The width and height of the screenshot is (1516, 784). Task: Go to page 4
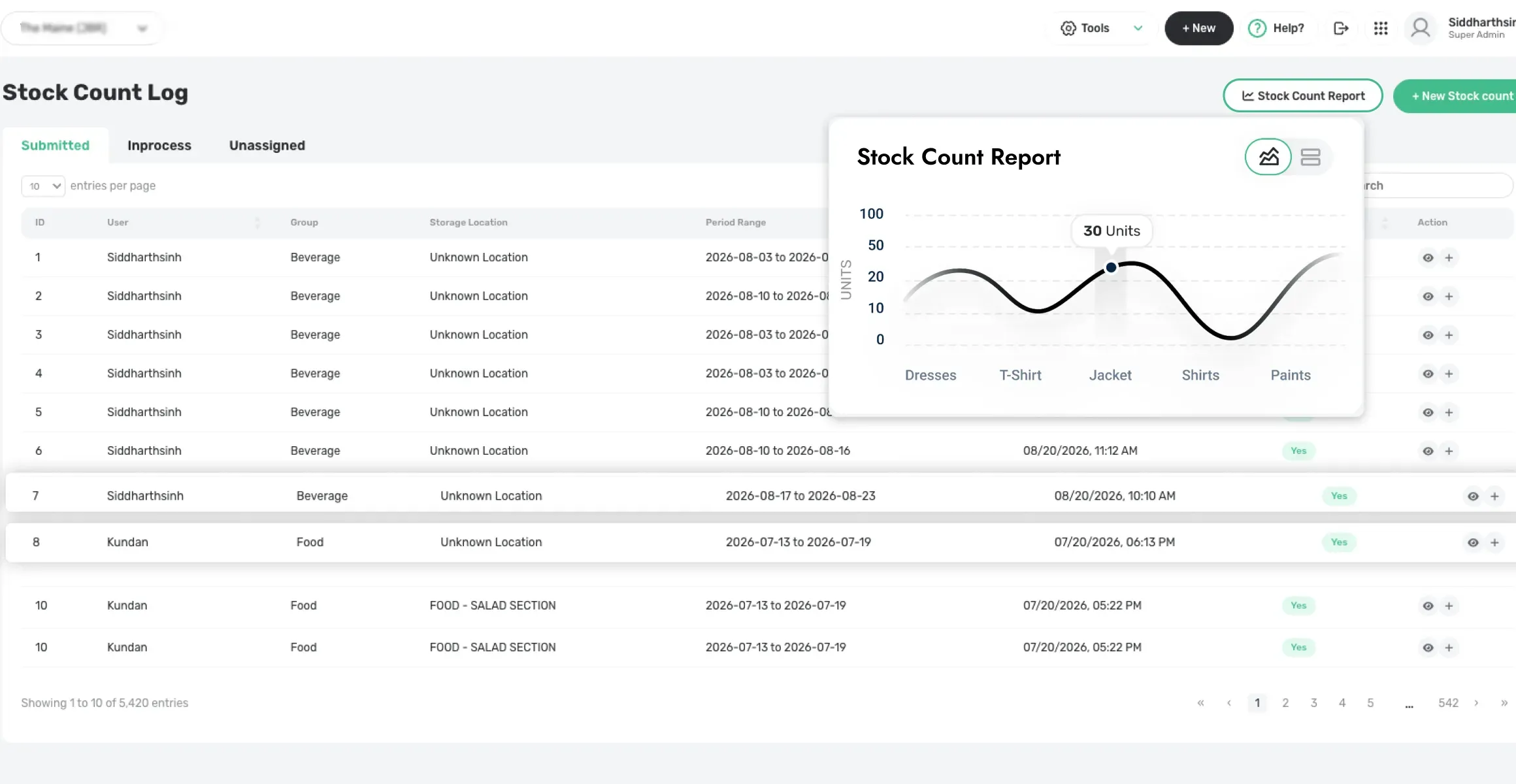[1342, 703]
